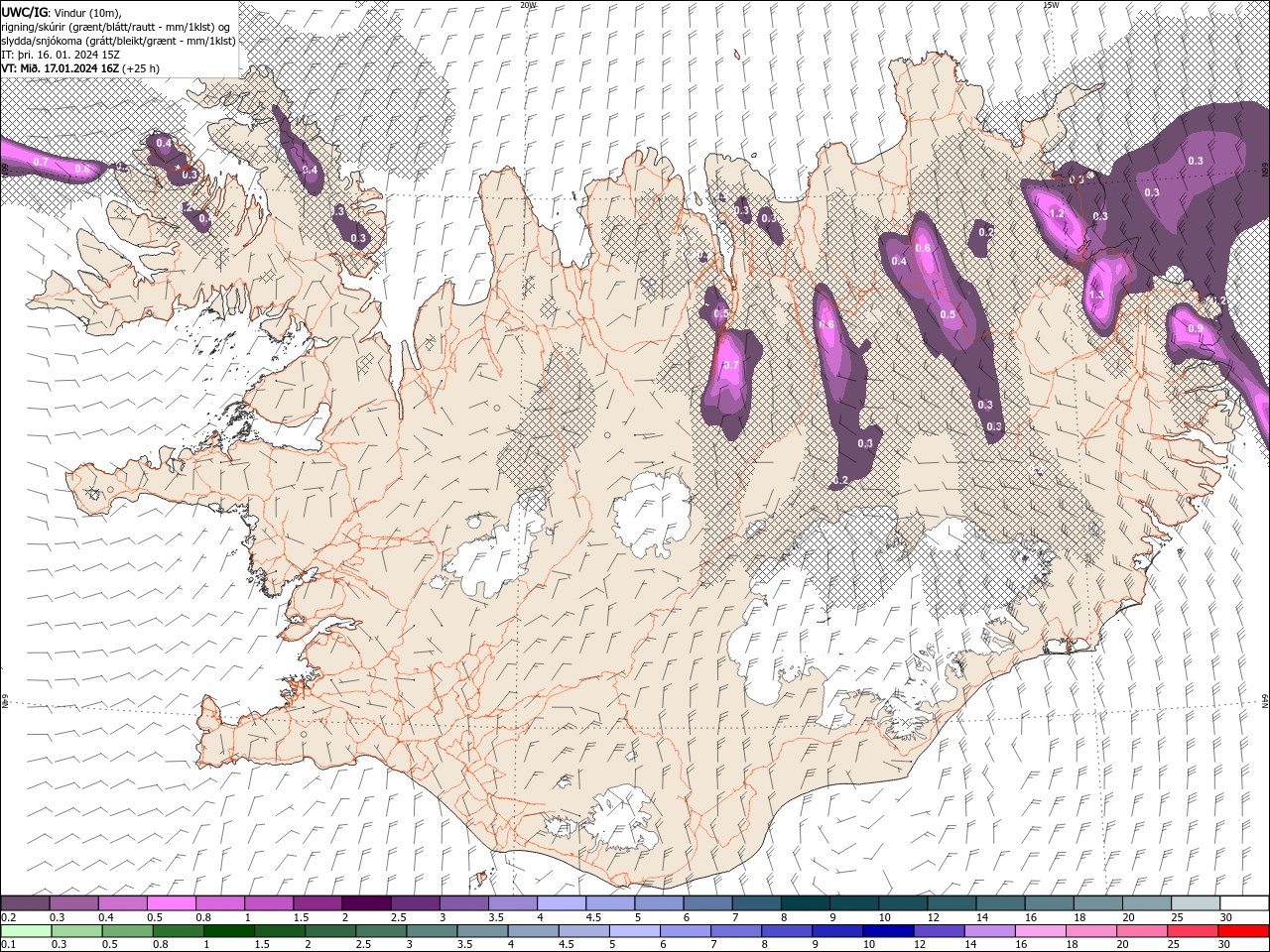Pick the 0.8 swatch in the snow legend
This screenshot has width=1270, height=952.
[x=219, y=903]
